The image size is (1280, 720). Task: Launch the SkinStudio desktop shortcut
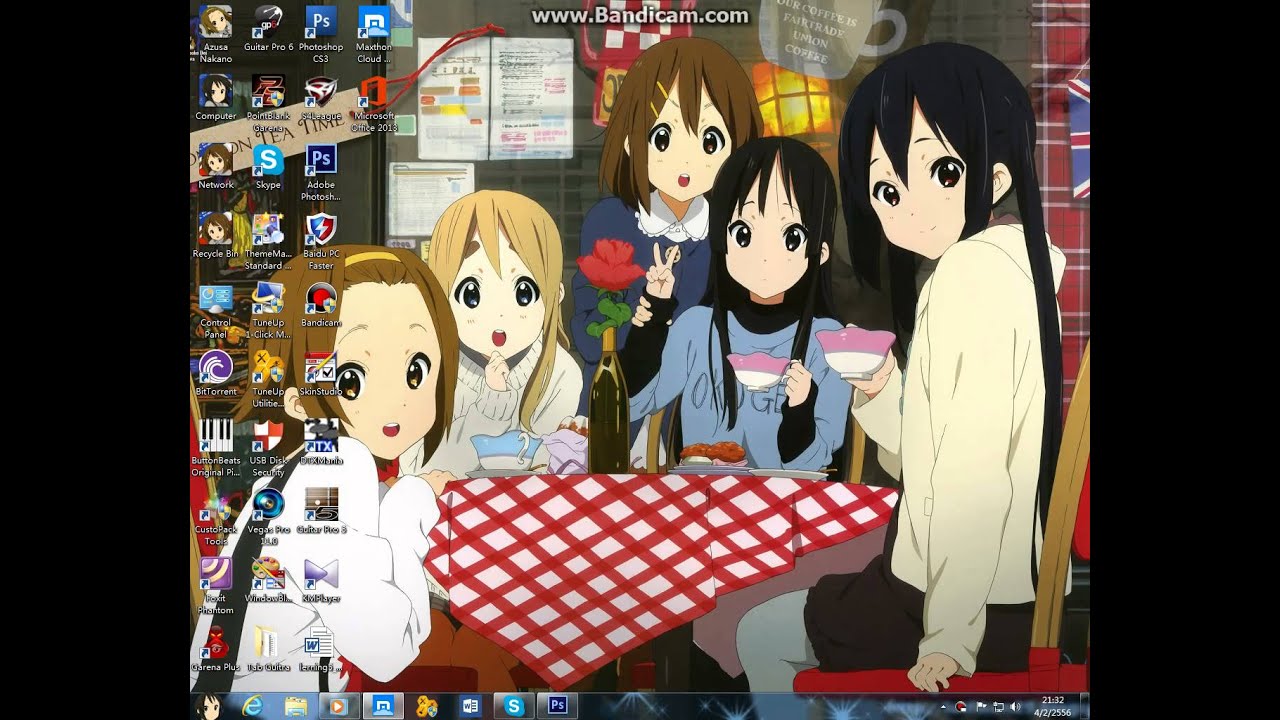pos(321,373)
